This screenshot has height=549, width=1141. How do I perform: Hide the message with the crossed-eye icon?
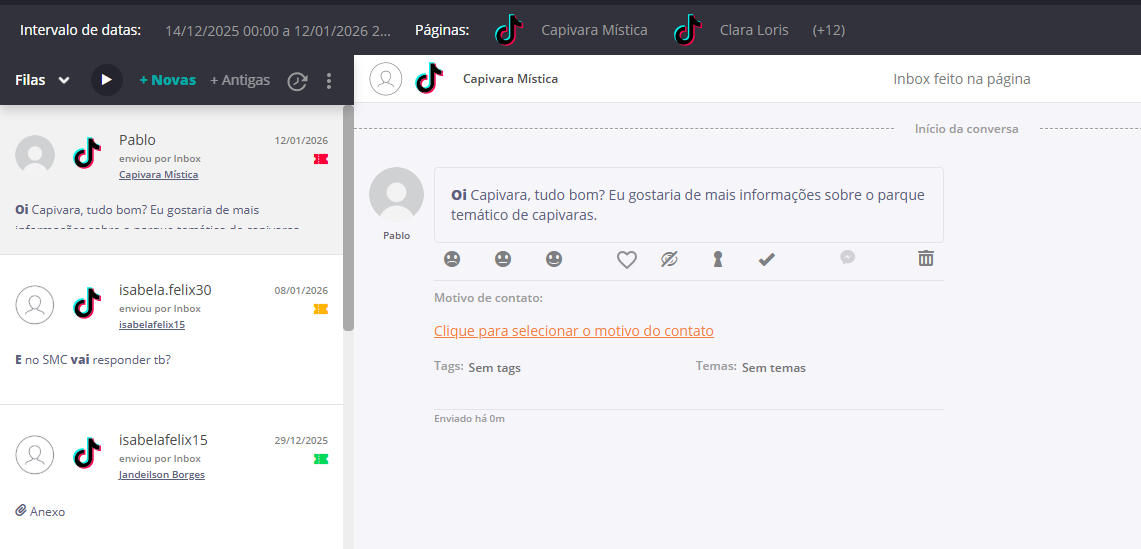tap(669, 259)
